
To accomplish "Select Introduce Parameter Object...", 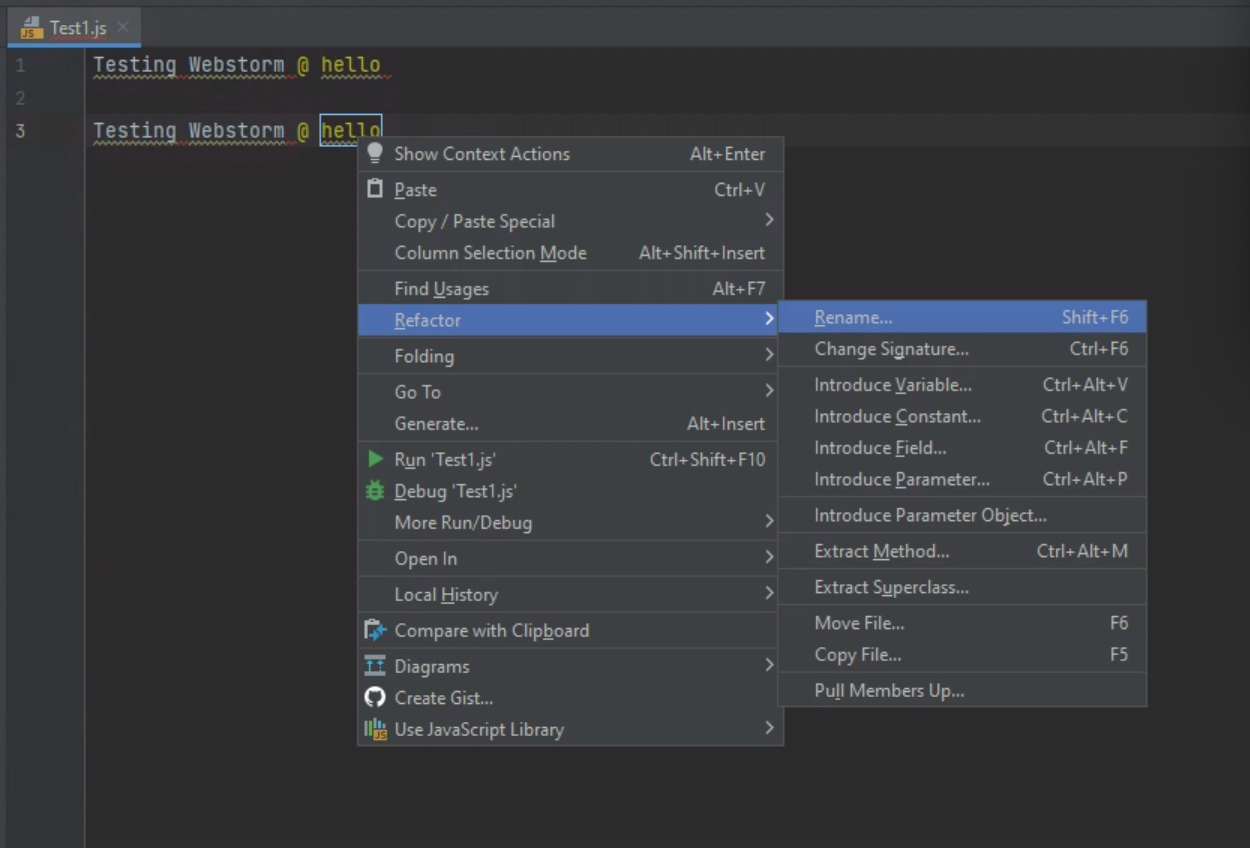I will coord(962,515).
